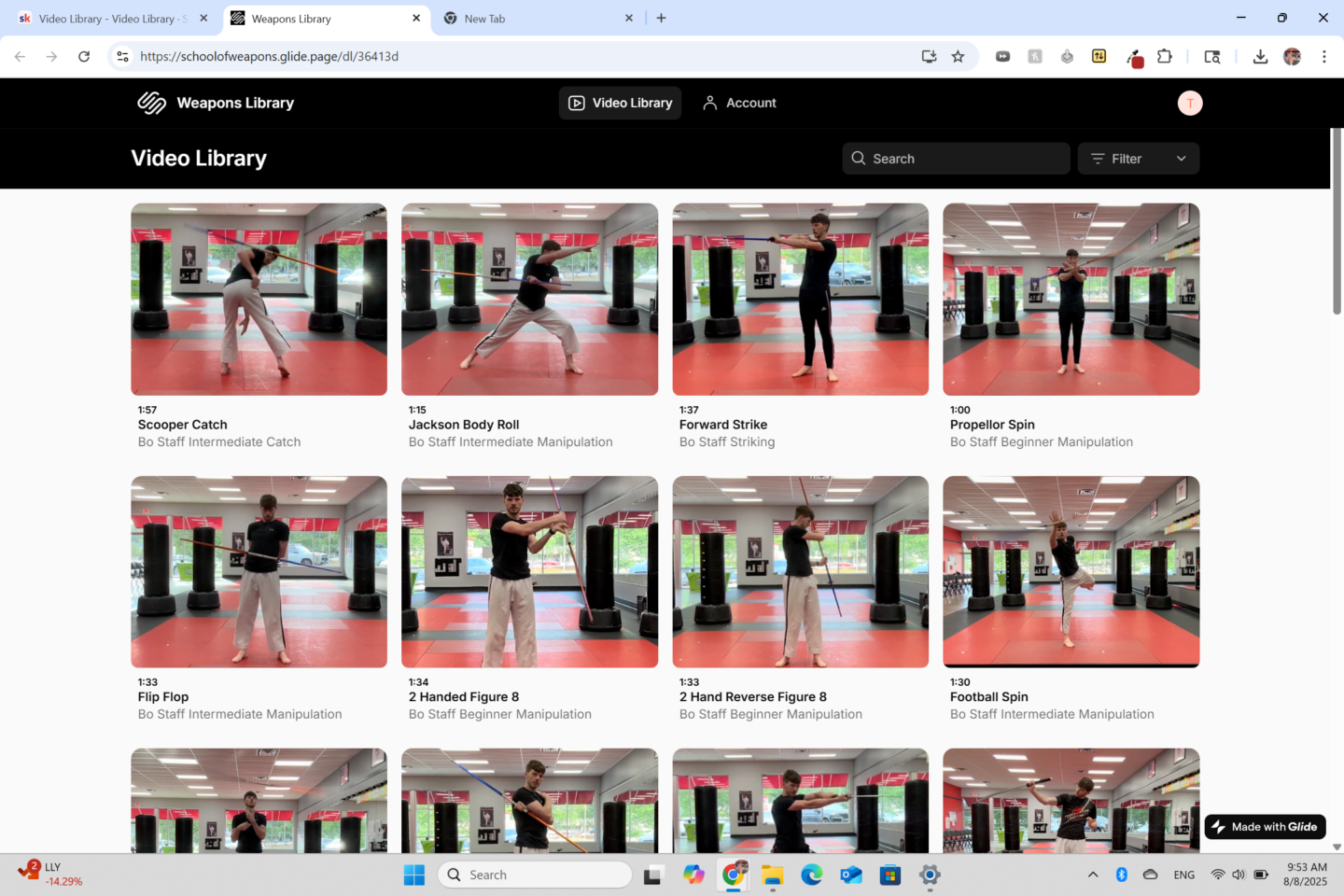Open the Football Spin video thumbnail

1071,572
